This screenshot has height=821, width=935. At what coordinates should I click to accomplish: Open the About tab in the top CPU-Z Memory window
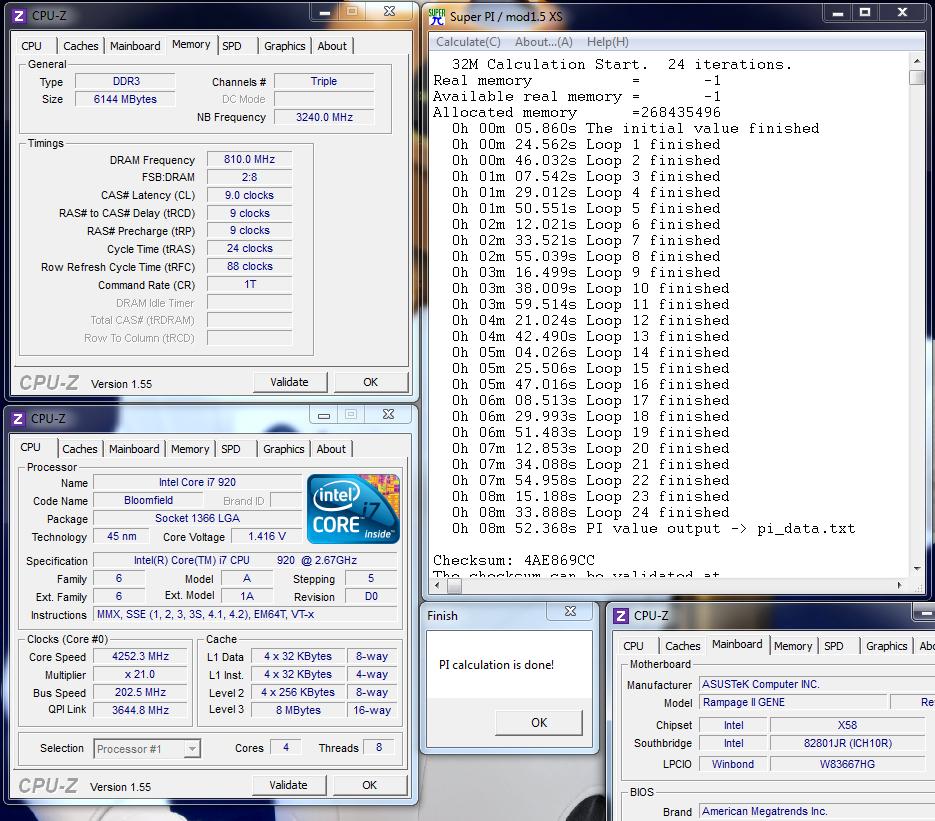click(332, 46)
